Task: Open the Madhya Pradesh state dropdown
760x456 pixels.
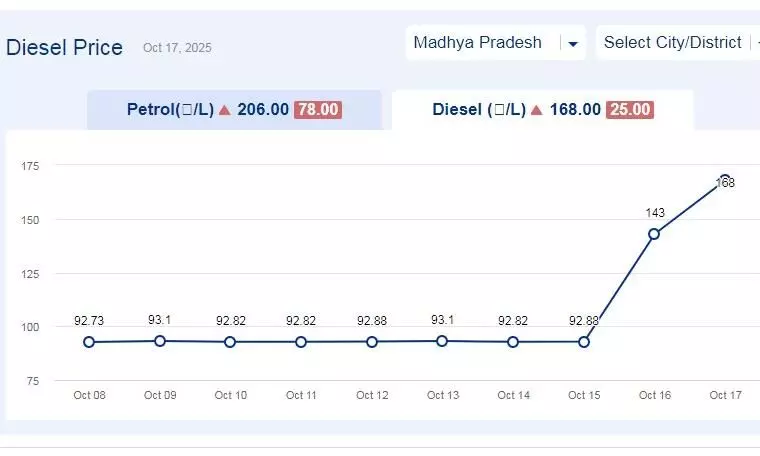Action: (478, 43)
